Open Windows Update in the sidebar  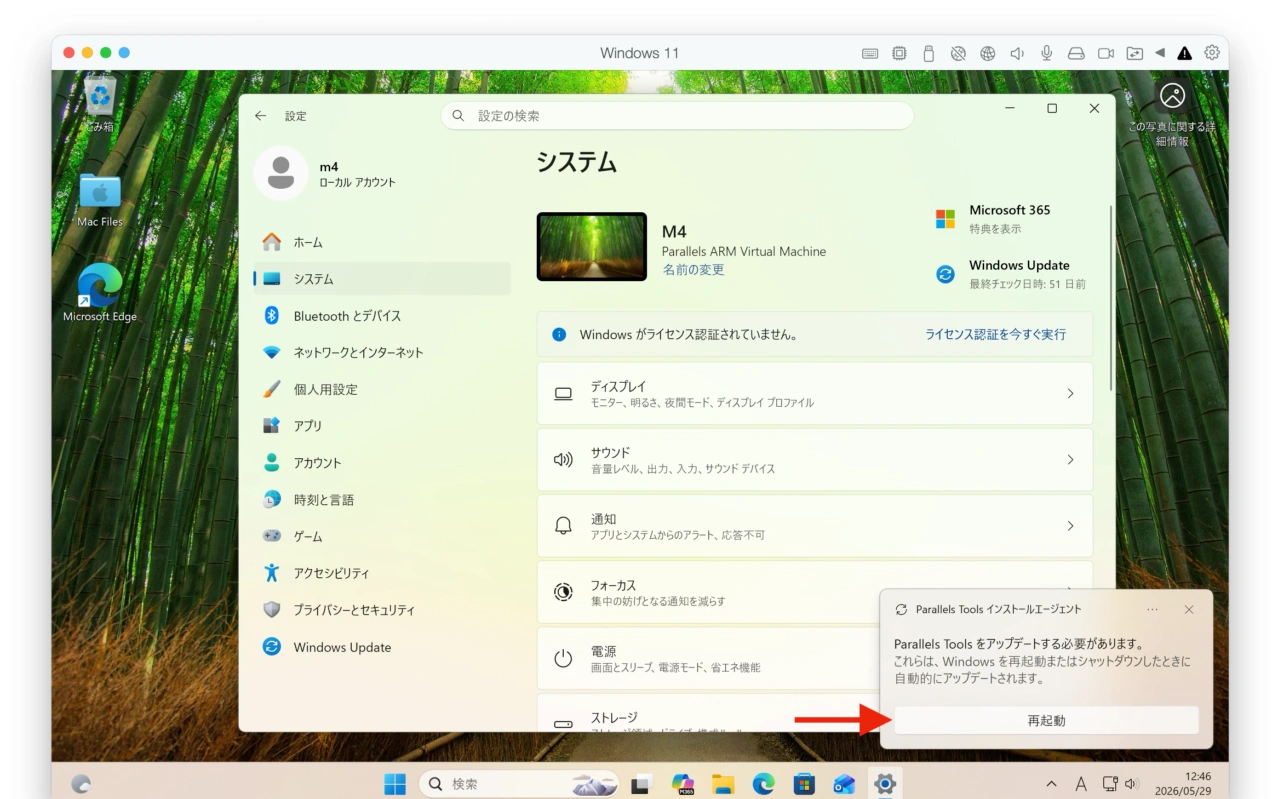(382, 647)
